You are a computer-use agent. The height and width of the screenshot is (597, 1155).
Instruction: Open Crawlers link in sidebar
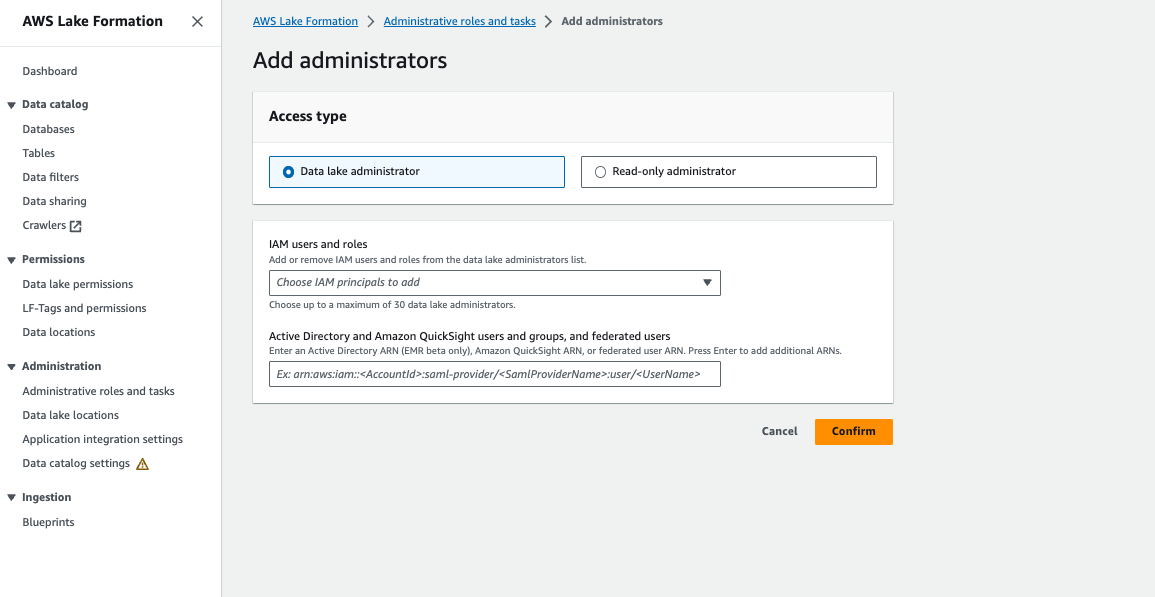tap(44, 226)
